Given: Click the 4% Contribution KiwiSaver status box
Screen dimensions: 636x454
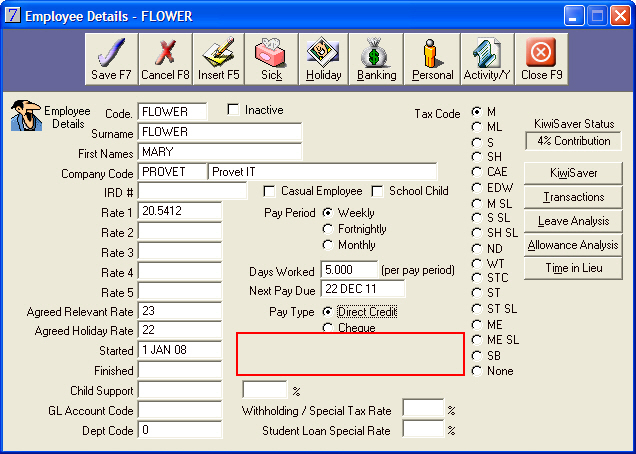Looking at the screenshot, I should [x=573, y=141].
